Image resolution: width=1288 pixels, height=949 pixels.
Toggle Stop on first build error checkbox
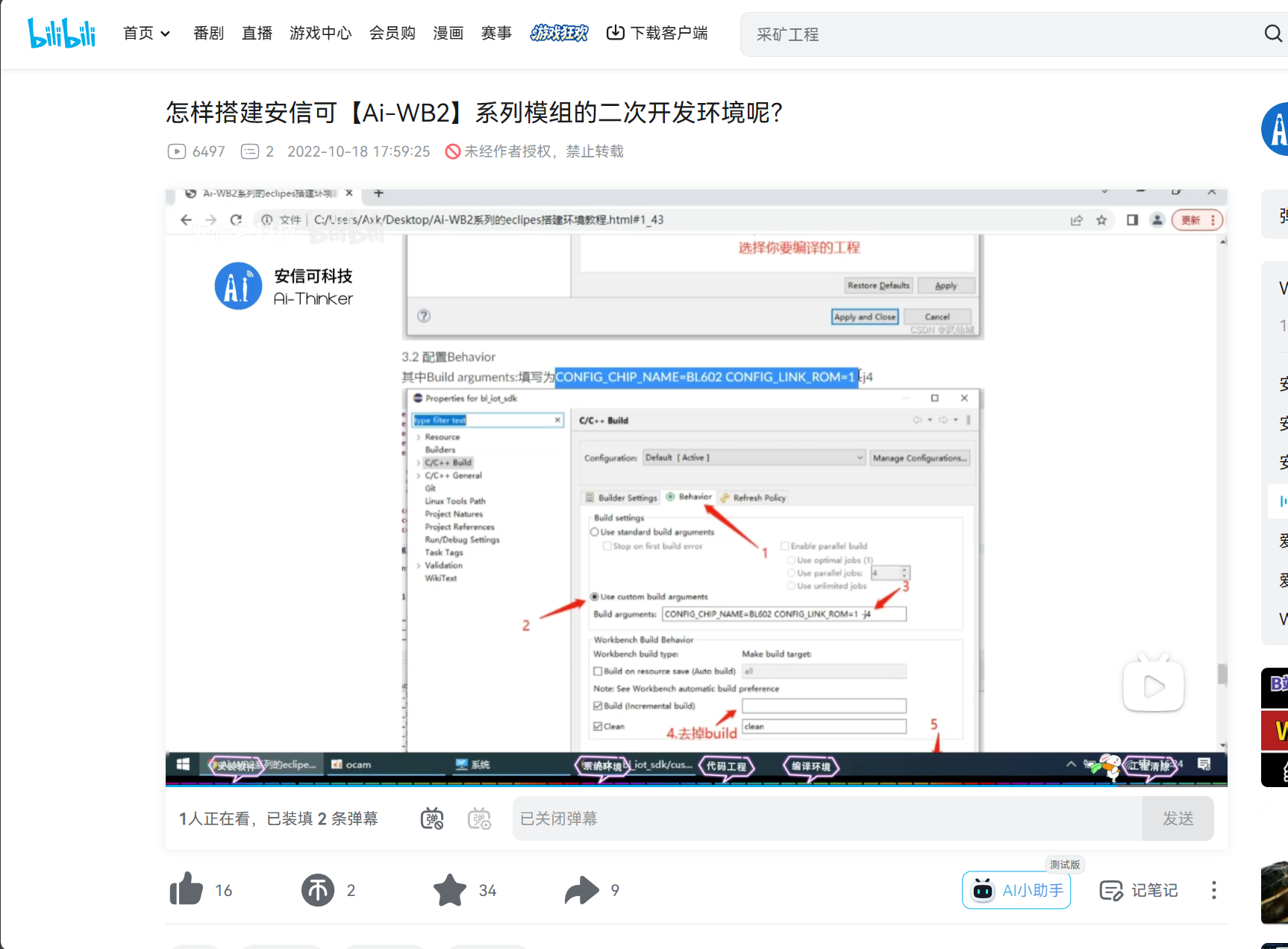607,546
